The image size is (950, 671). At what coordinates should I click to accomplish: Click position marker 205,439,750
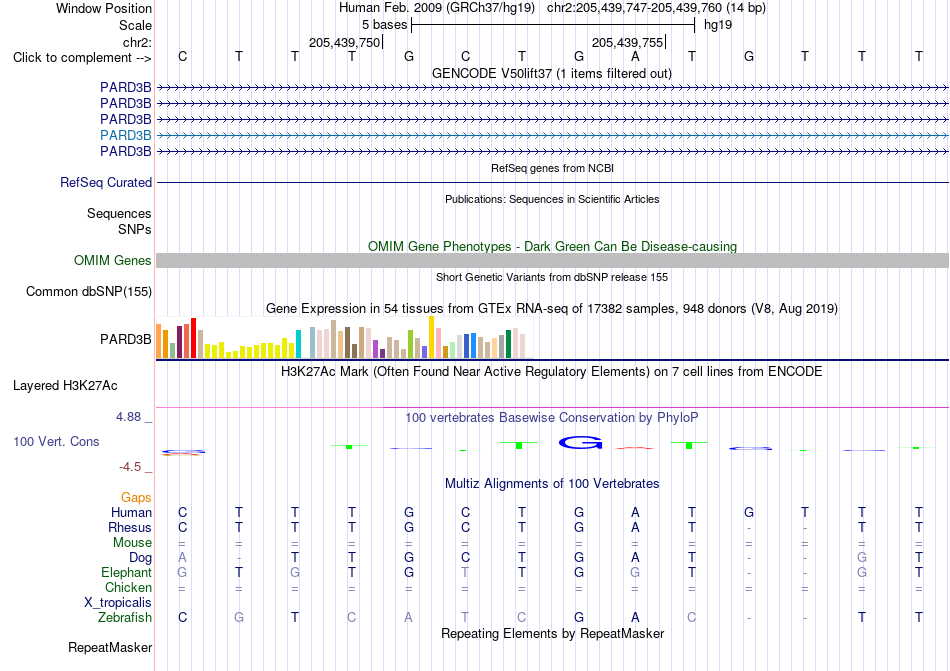[x=344, y=42]
